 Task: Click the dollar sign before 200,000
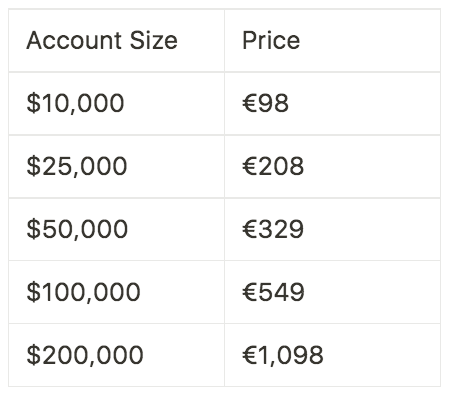point(34,355)
